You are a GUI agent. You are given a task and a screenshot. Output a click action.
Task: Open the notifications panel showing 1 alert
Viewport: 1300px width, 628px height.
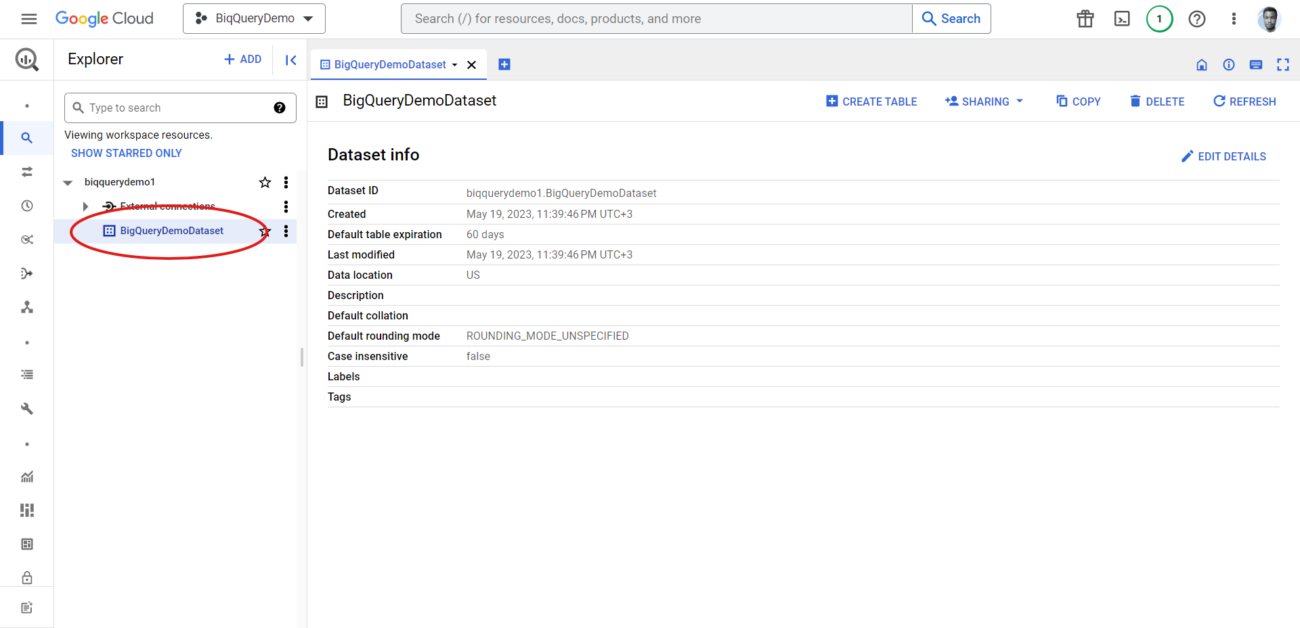(x=1159, y=18)
